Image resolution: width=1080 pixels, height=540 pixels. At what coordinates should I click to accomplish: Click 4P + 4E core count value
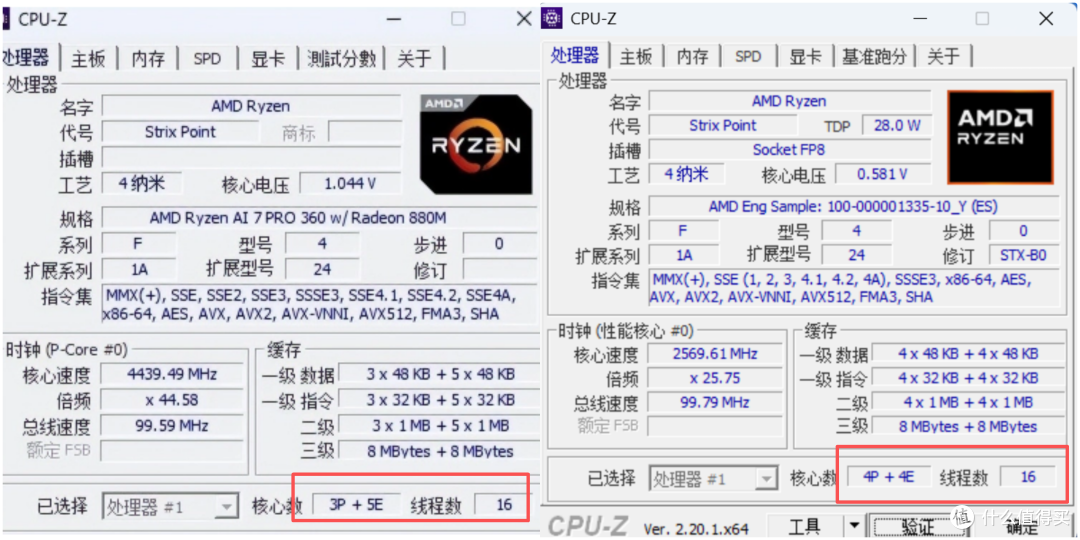click(x=889, y=476)
